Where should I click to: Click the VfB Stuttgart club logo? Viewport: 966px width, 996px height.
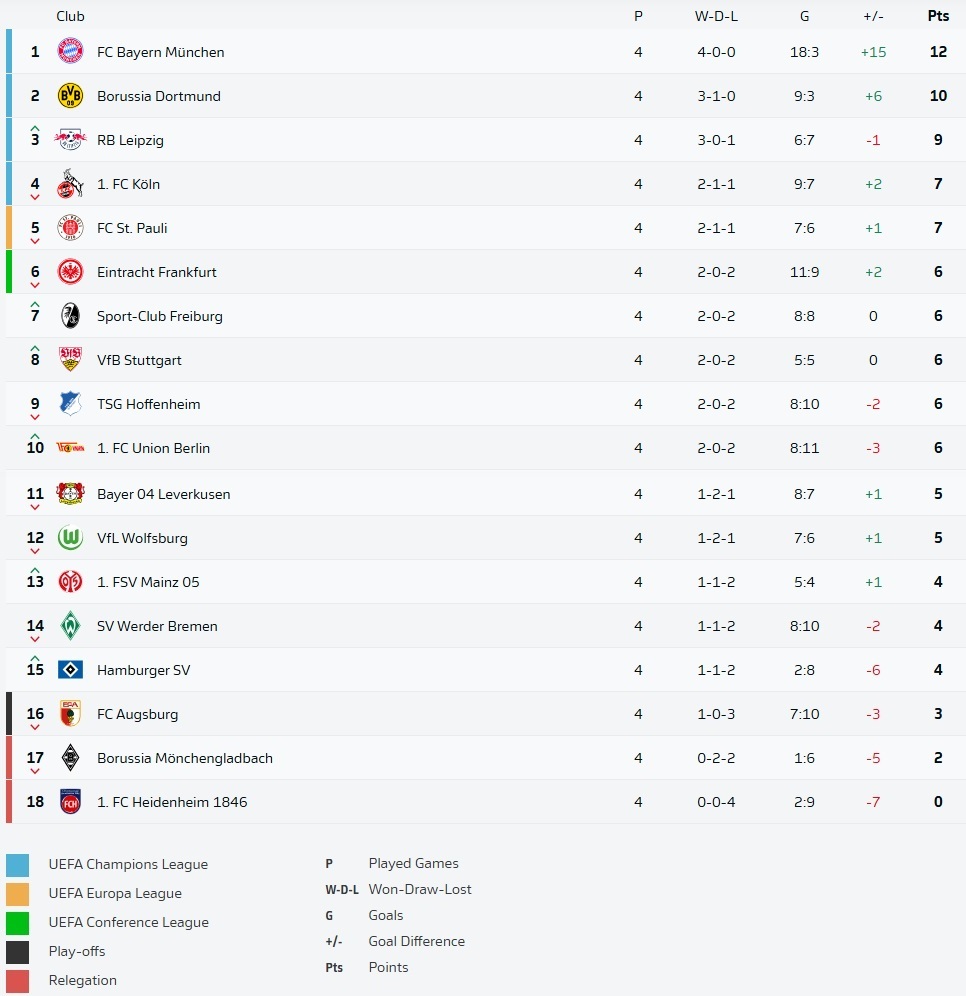click(x=70, y=360)
